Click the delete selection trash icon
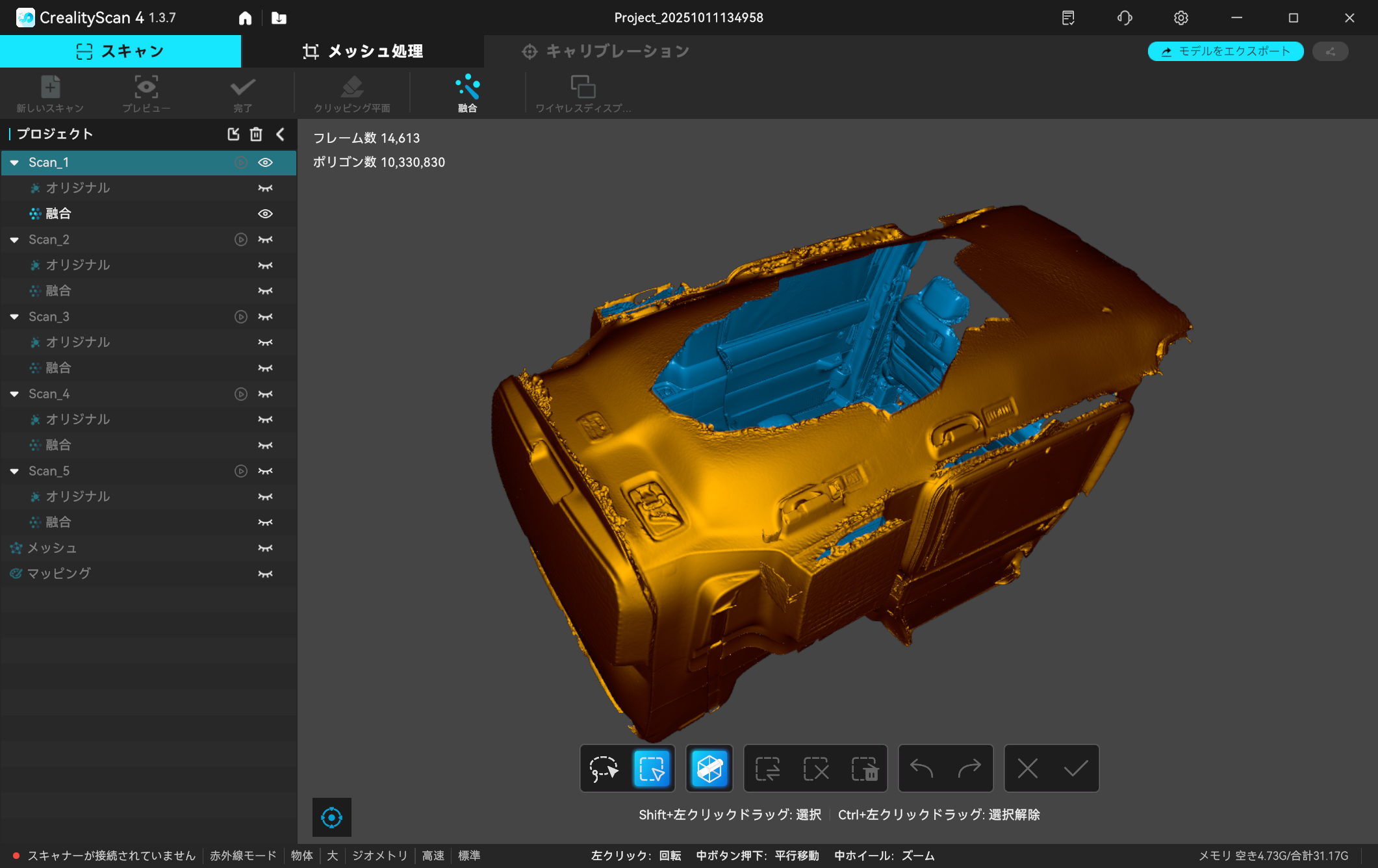The height and width of the screenshot is (868, 1378). tap(864, 769)
